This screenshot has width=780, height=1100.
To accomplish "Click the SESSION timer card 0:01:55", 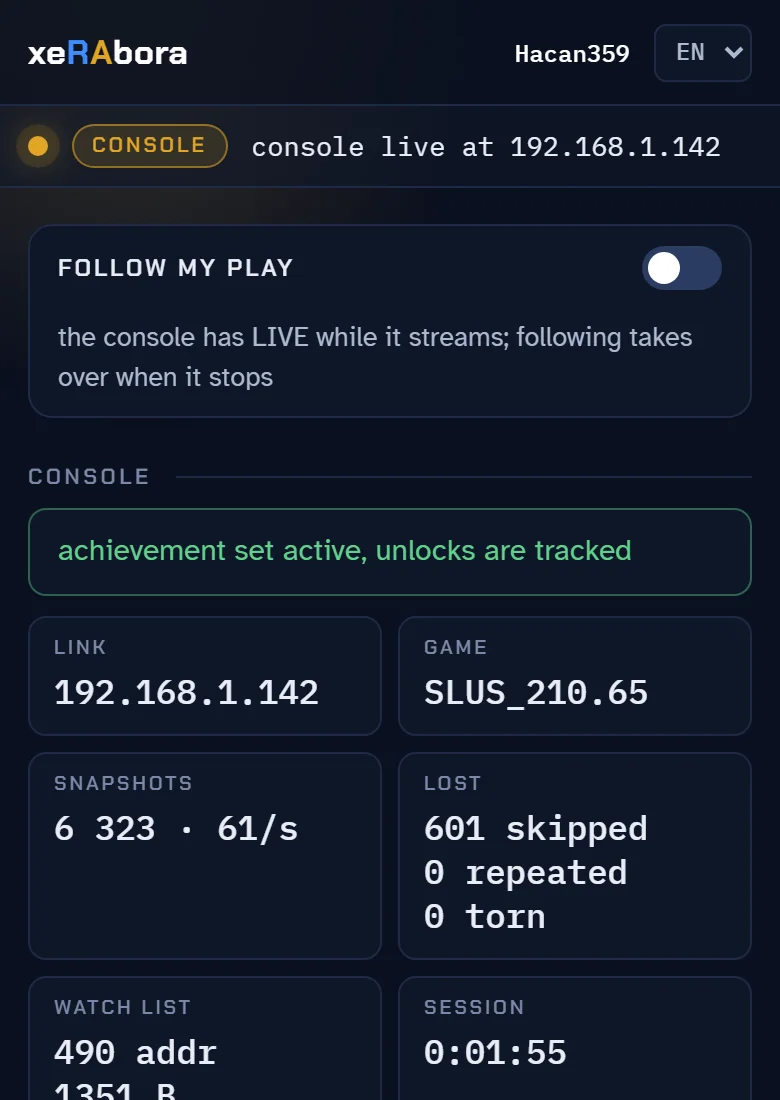I will click(574, 1038).
